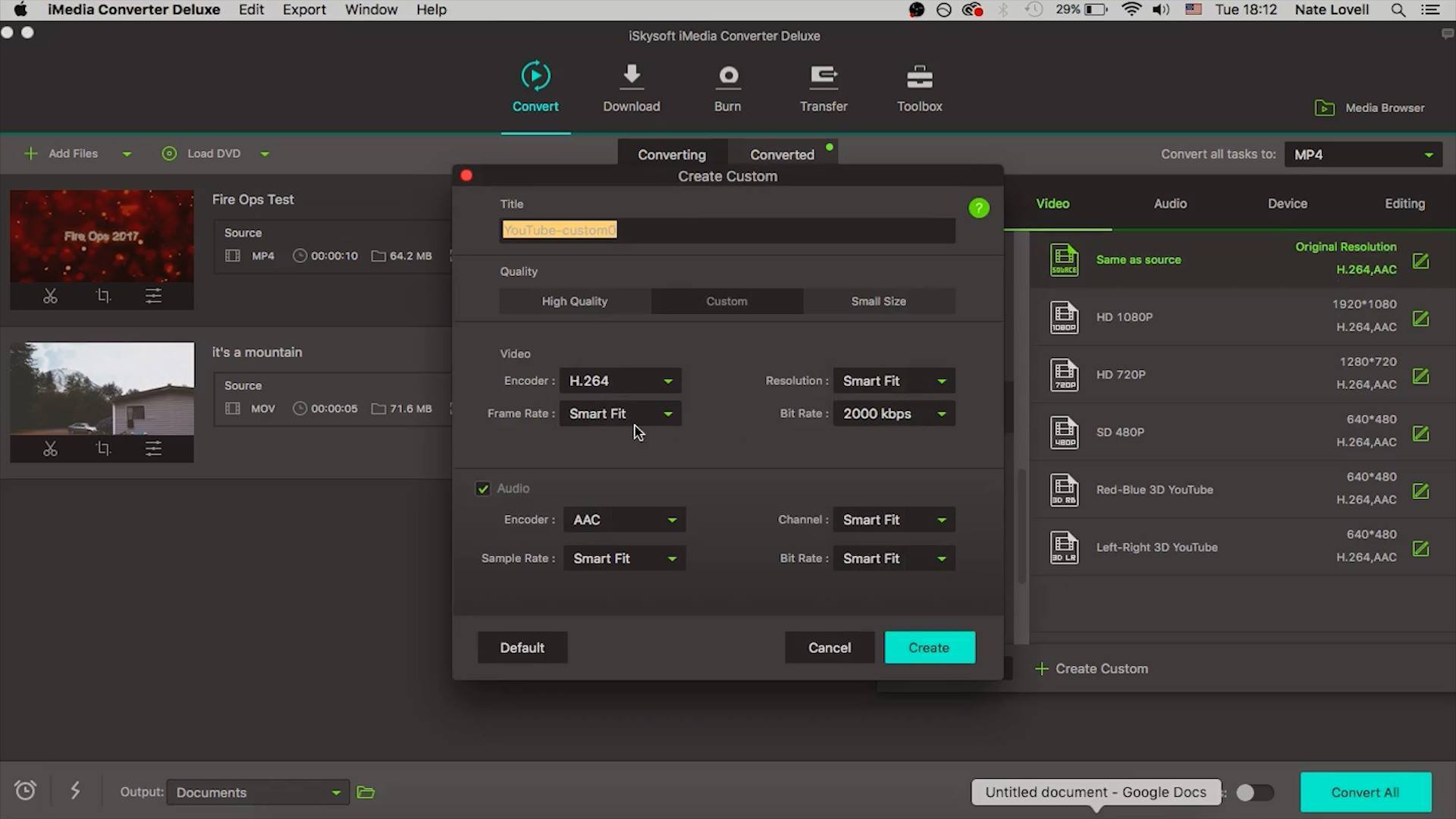Cancel the Create Custom dialog
This screenshot has height=819, width=1456.
830,648
